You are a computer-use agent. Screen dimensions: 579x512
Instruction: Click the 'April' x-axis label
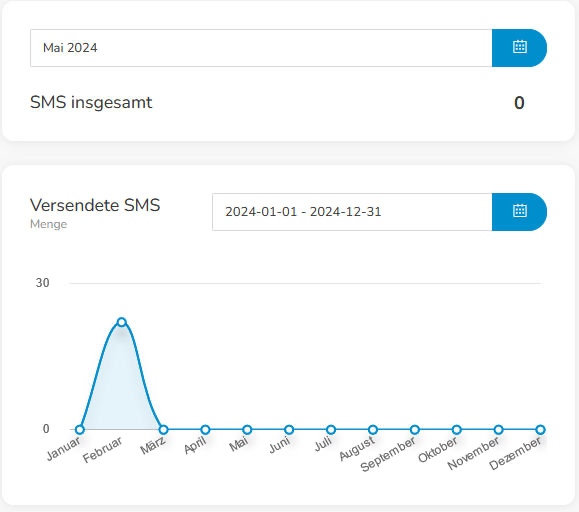click(195, 446)
